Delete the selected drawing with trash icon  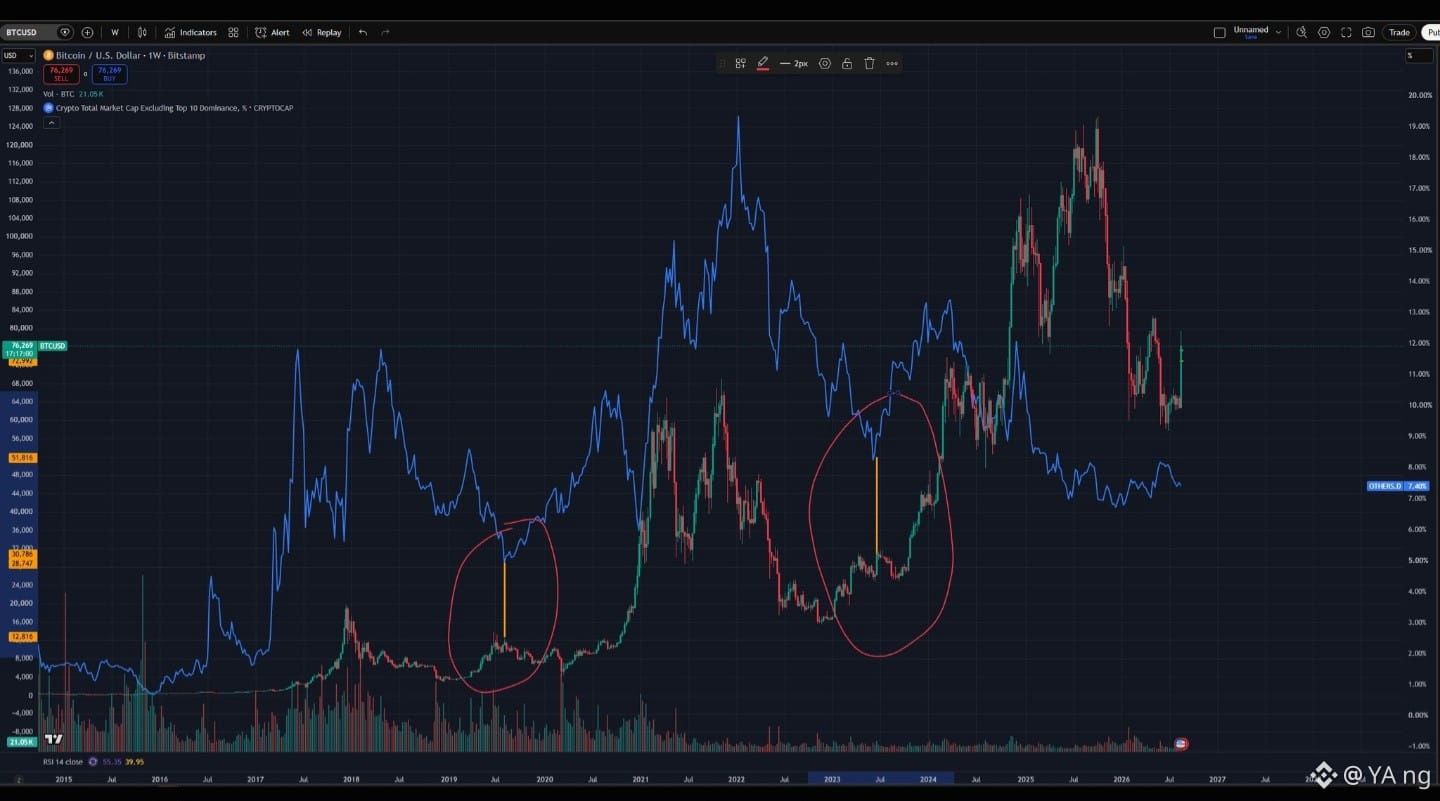click(x=869, y=63)
